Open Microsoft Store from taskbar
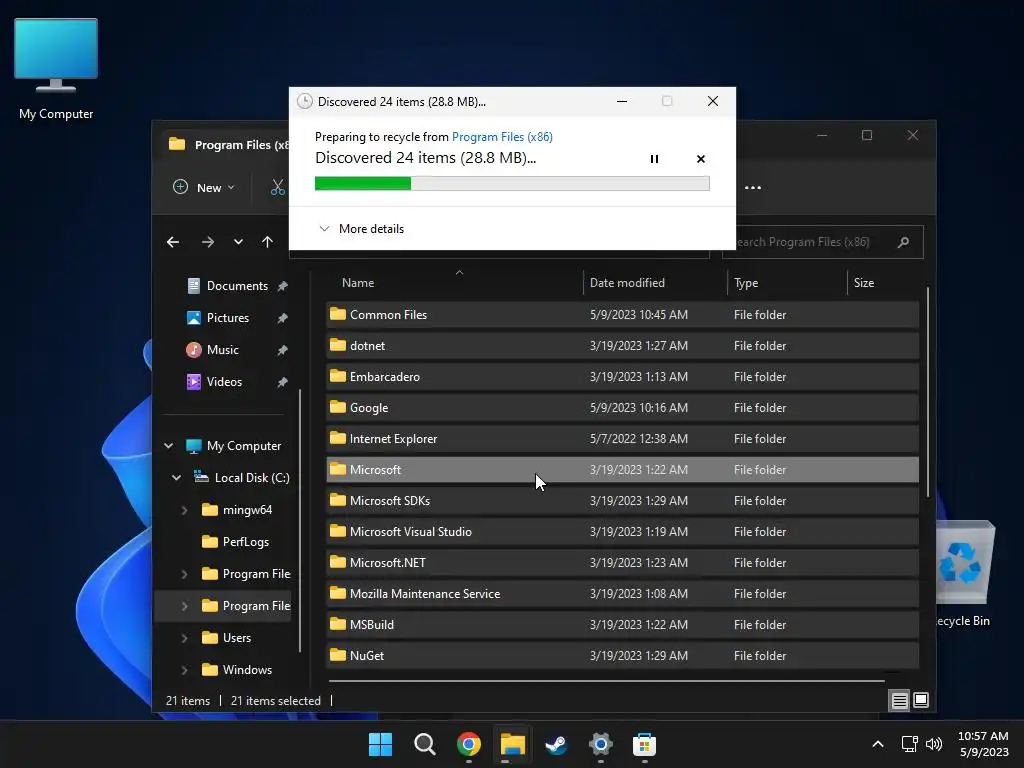Viewport: 1024px width, 768px height. [x=645, y=744]
